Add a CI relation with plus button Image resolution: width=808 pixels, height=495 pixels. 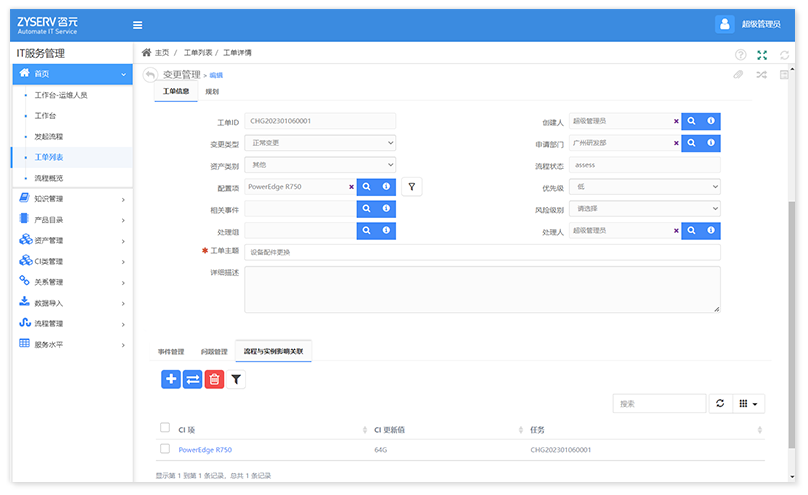coord(171,379)
